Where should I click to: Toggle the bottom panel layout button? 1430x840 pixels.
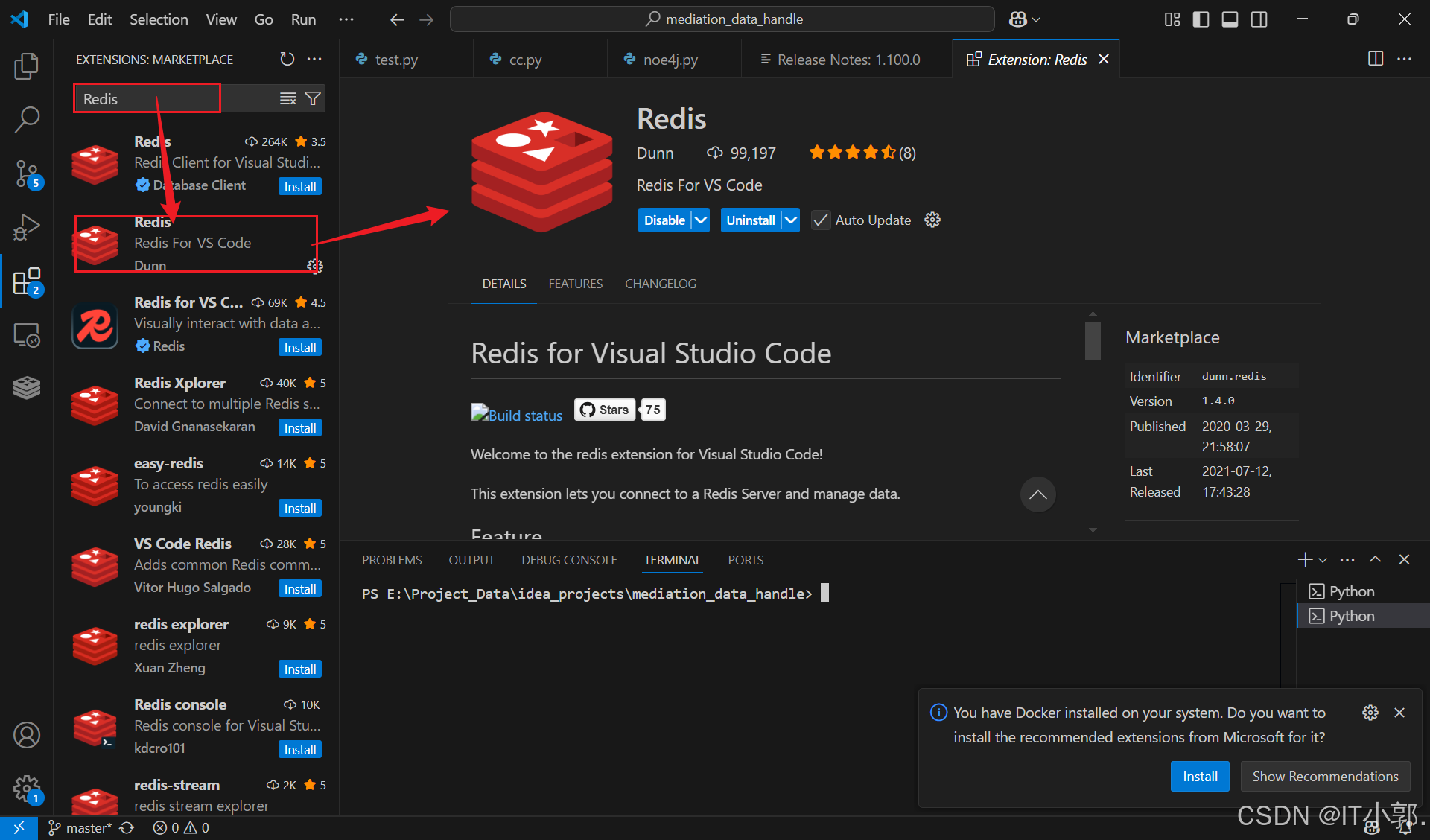coord(1230,19)
